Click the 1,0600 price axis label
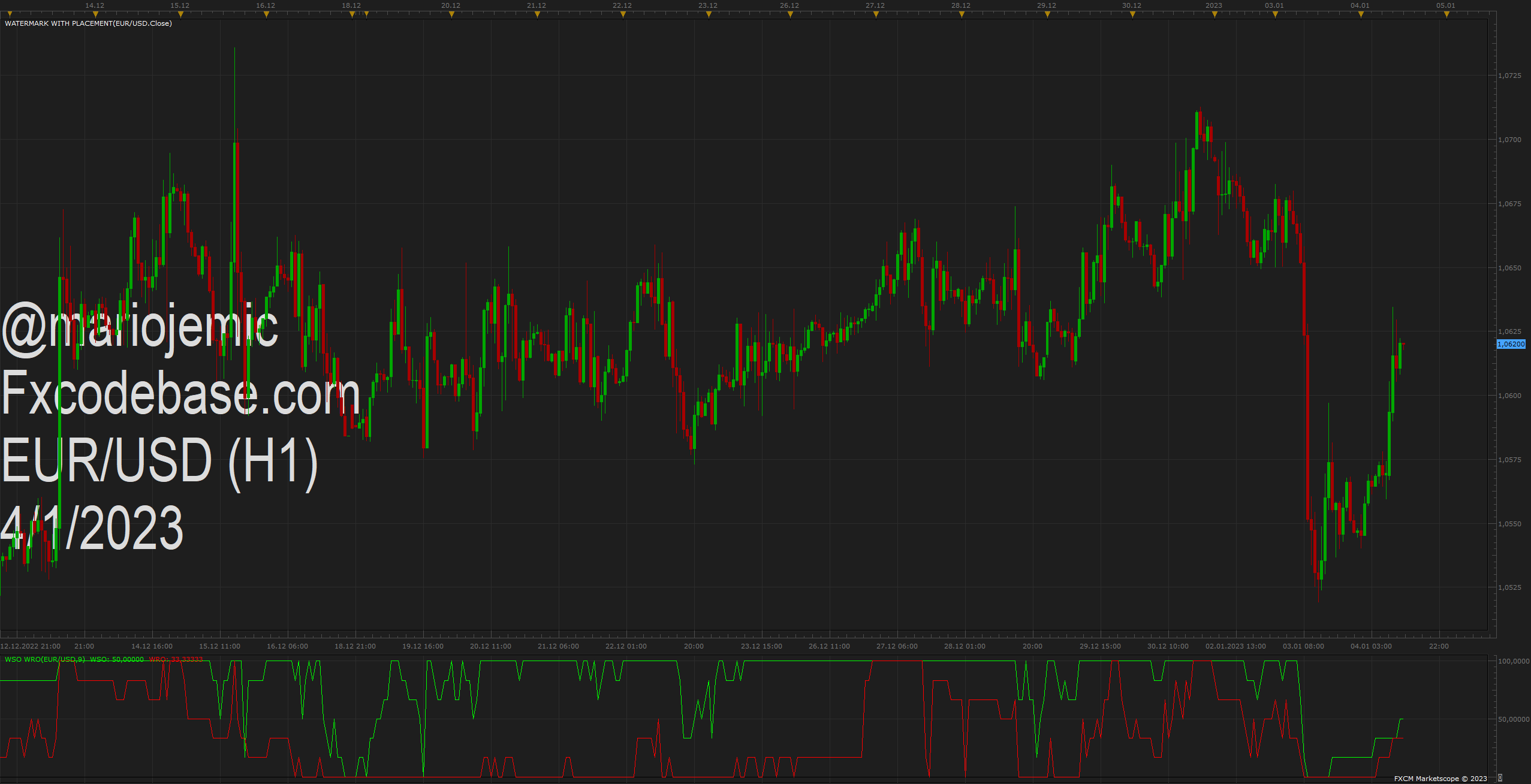 [1509, 396]
